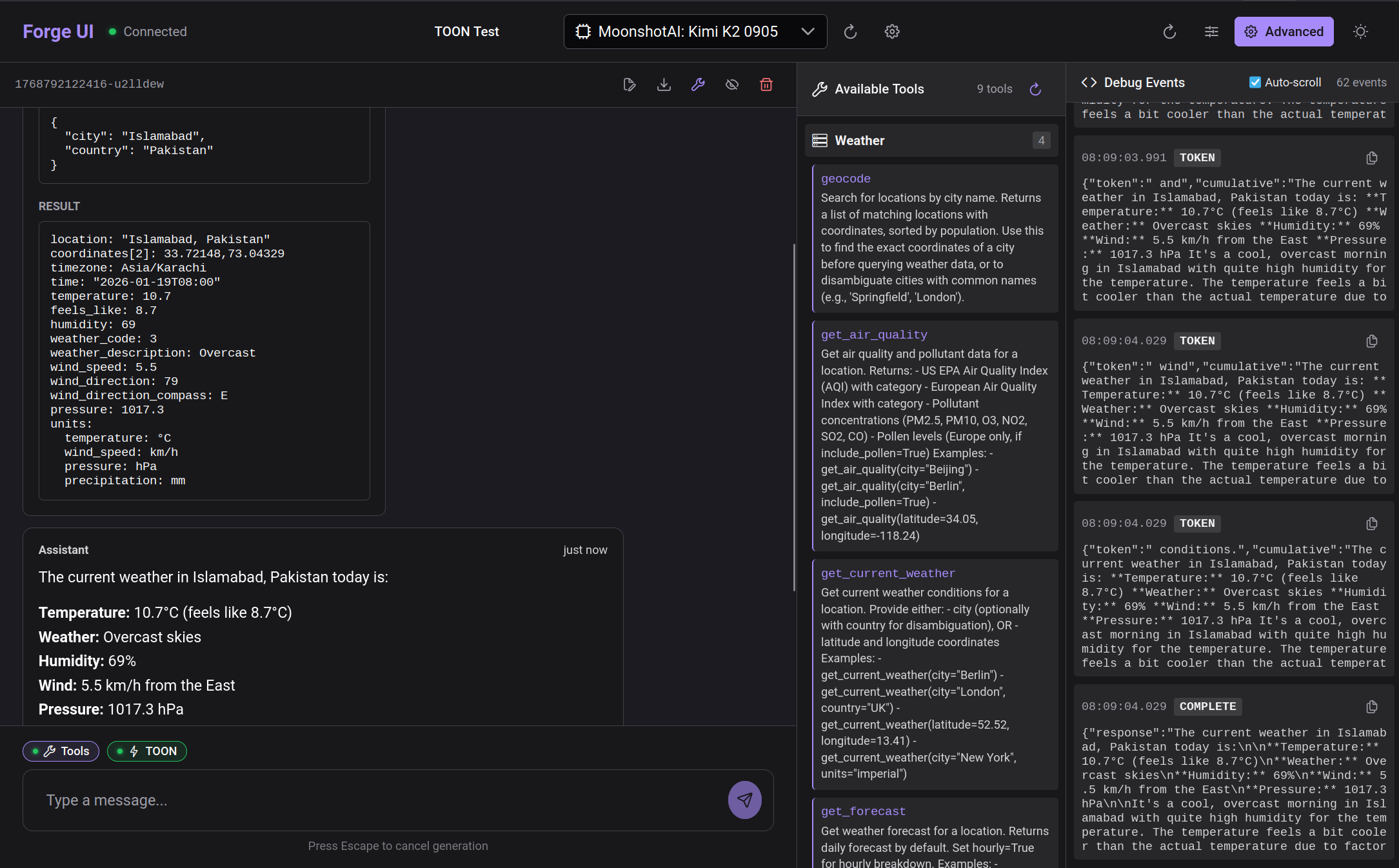Delete the conversation with the trash icon
Viewport: 1399px width, 868px height.
click(x=766, y=84)
